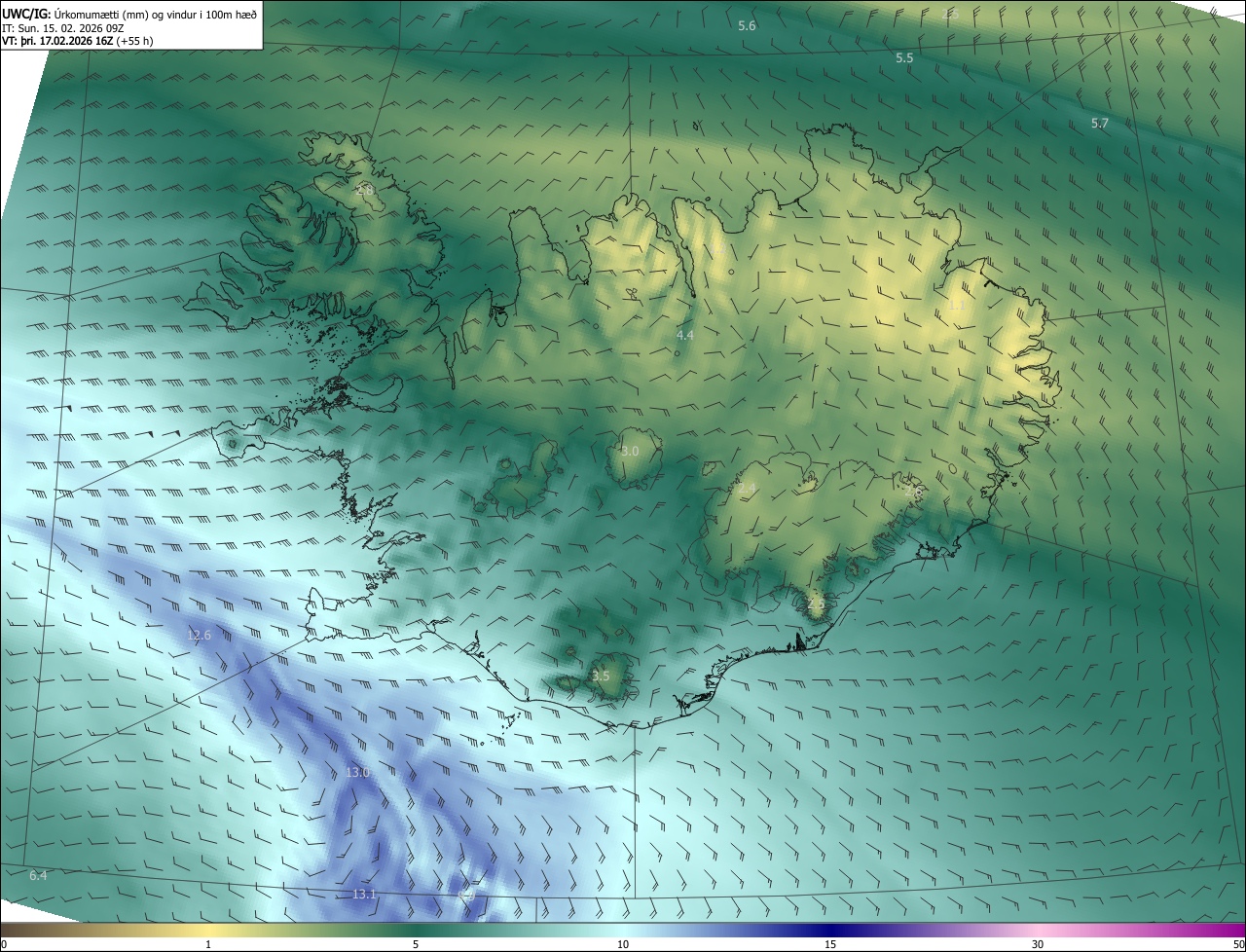This screenshot has height=952, width=1246.
Task: Click the initial time 'IT: Sun. 15. 02. 2026 09Z'
Action: (63, 28)
